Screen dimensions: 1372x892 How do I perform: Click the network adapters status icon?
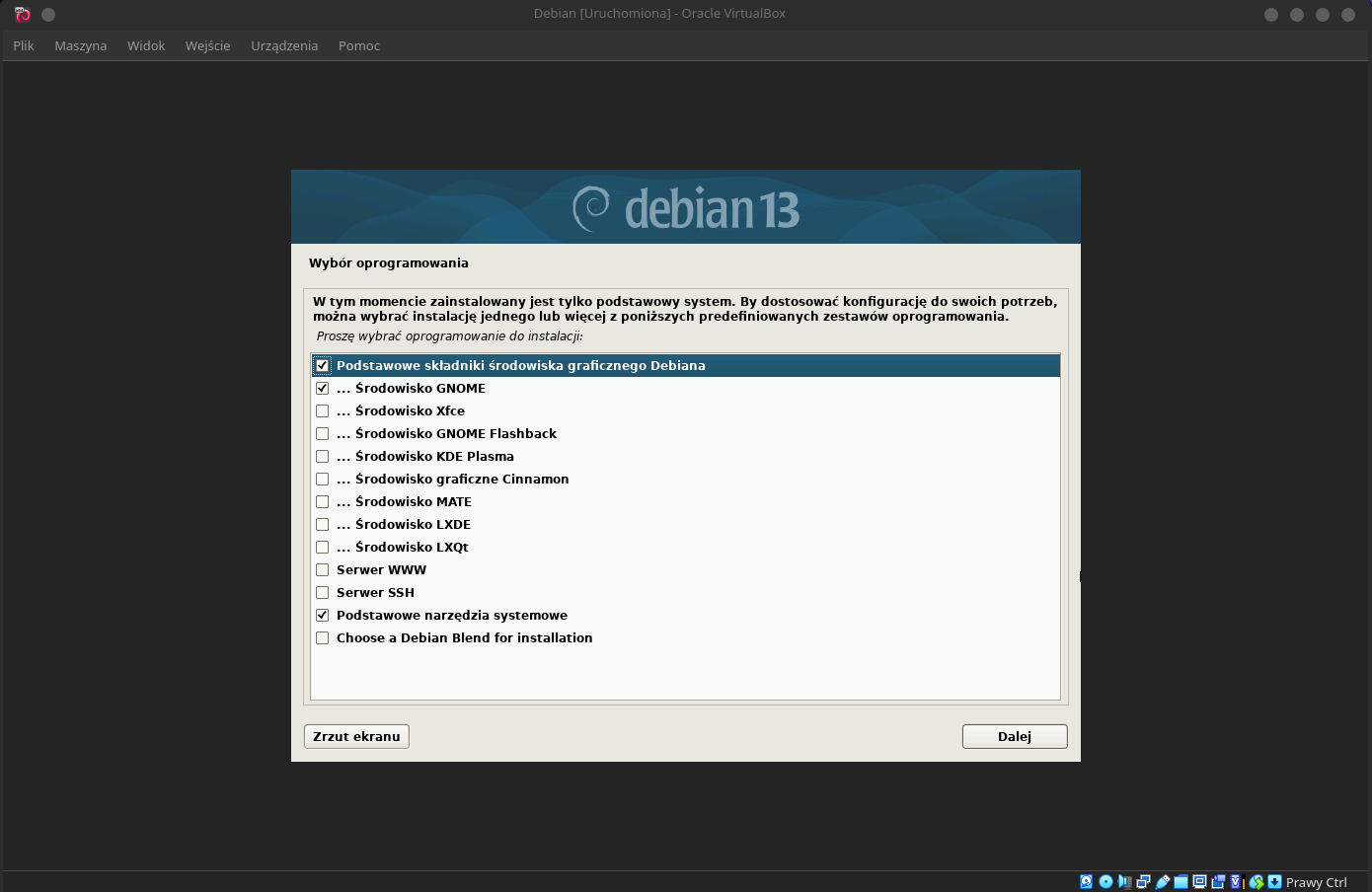(1143, 881)
